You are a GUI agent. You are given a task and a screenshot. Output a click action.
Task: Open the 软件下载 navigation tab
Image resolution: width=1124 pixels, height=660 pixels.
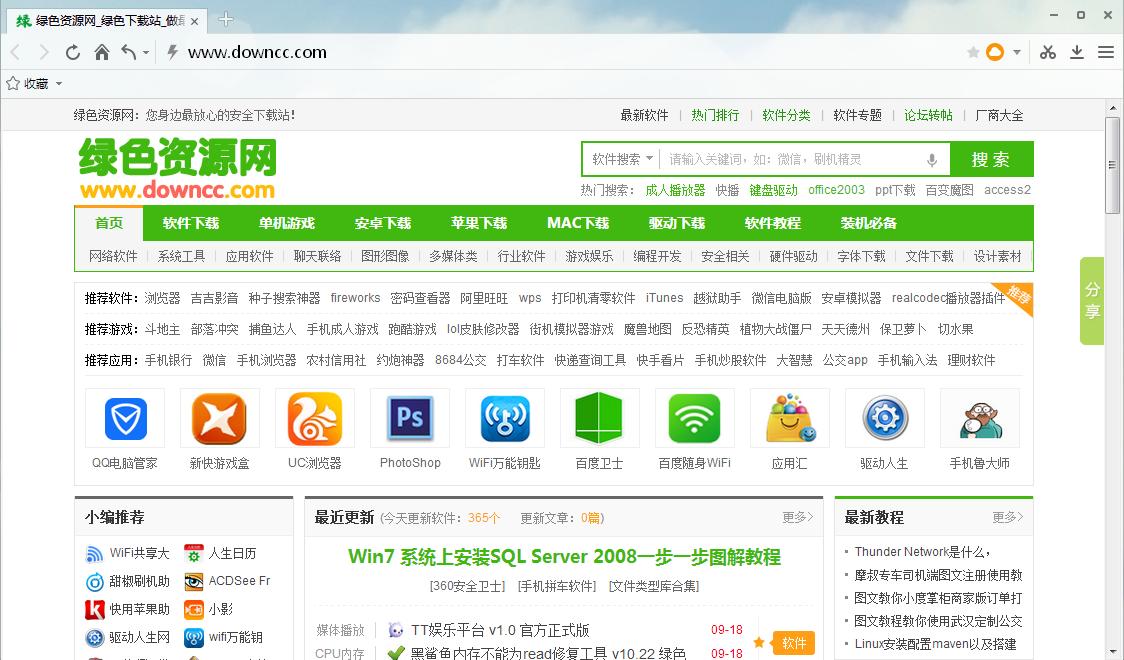pos(191,224)
